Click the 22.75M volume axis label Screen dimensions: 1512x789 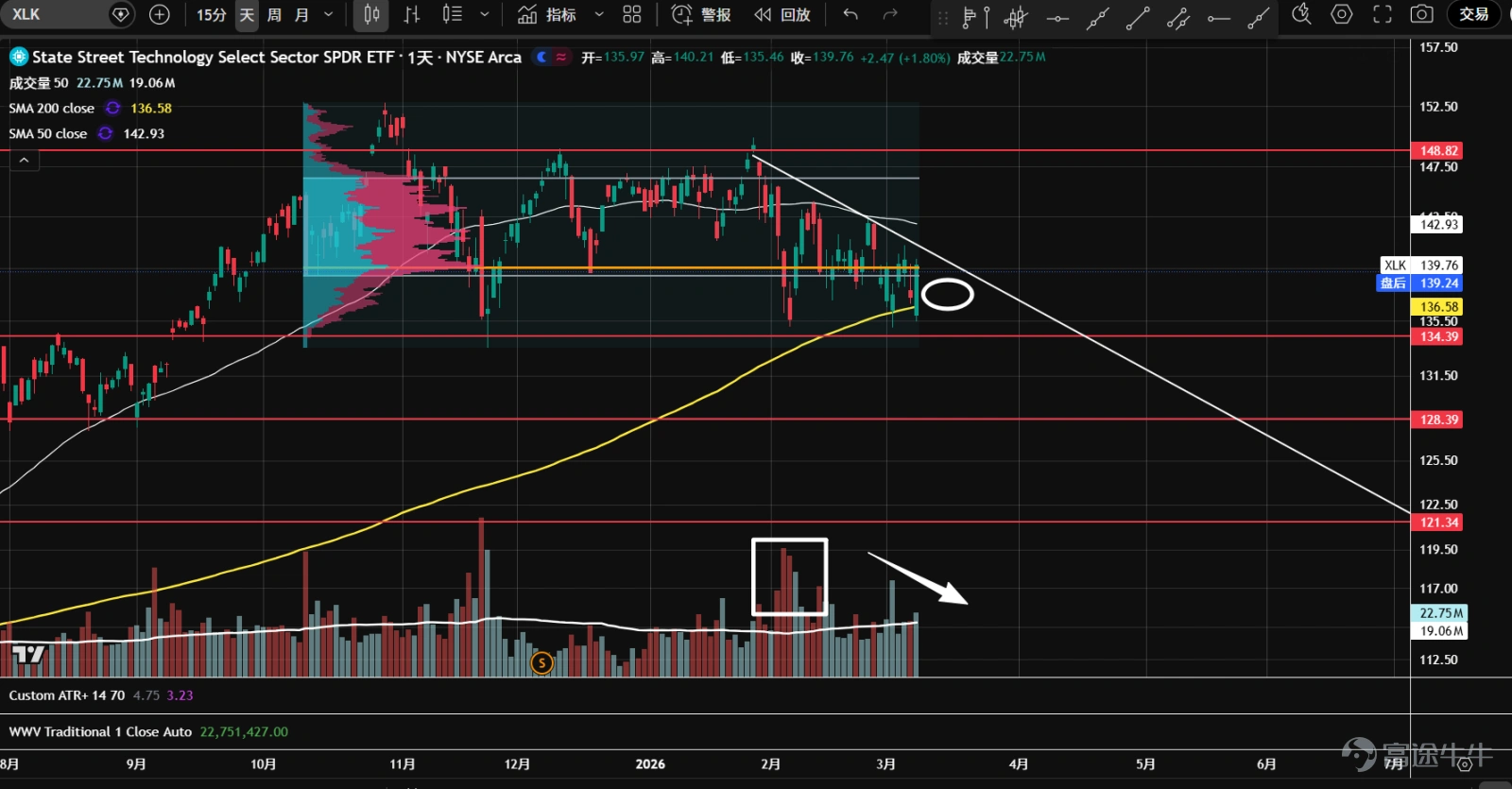point(1438,613)
